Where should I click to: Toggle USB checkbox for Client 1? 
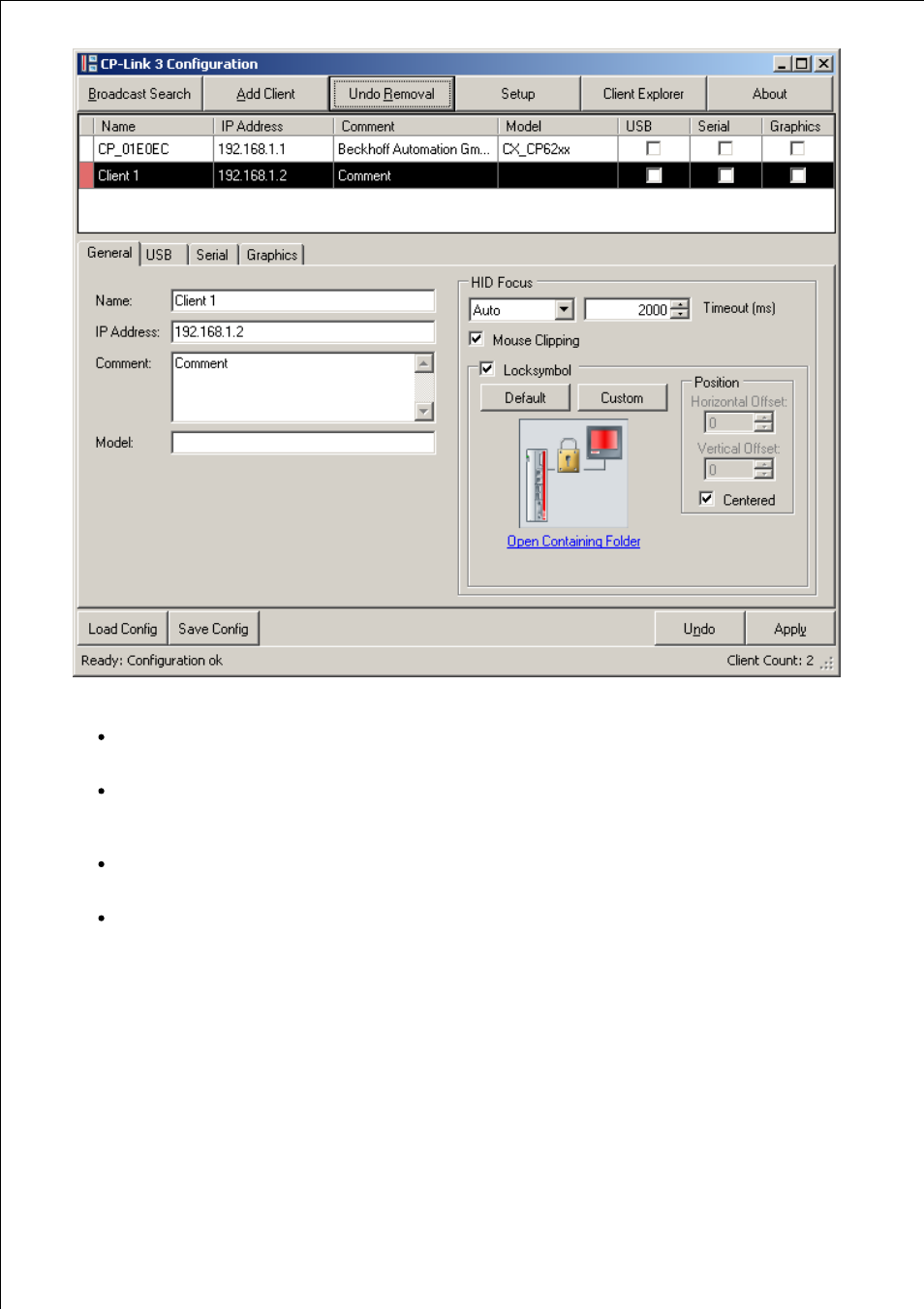point(654,175)
